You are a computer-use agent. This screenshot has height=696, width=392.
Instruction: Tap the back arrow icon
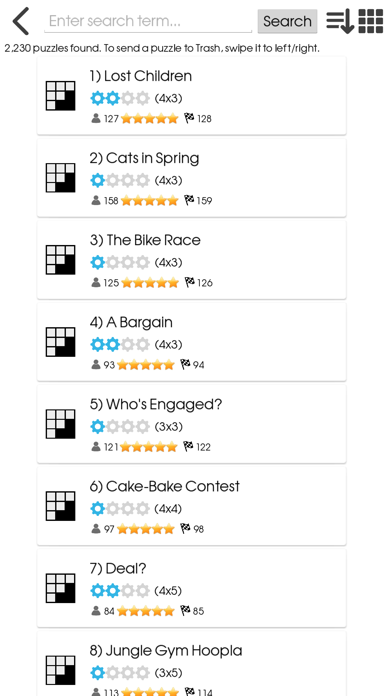point(21,21)
